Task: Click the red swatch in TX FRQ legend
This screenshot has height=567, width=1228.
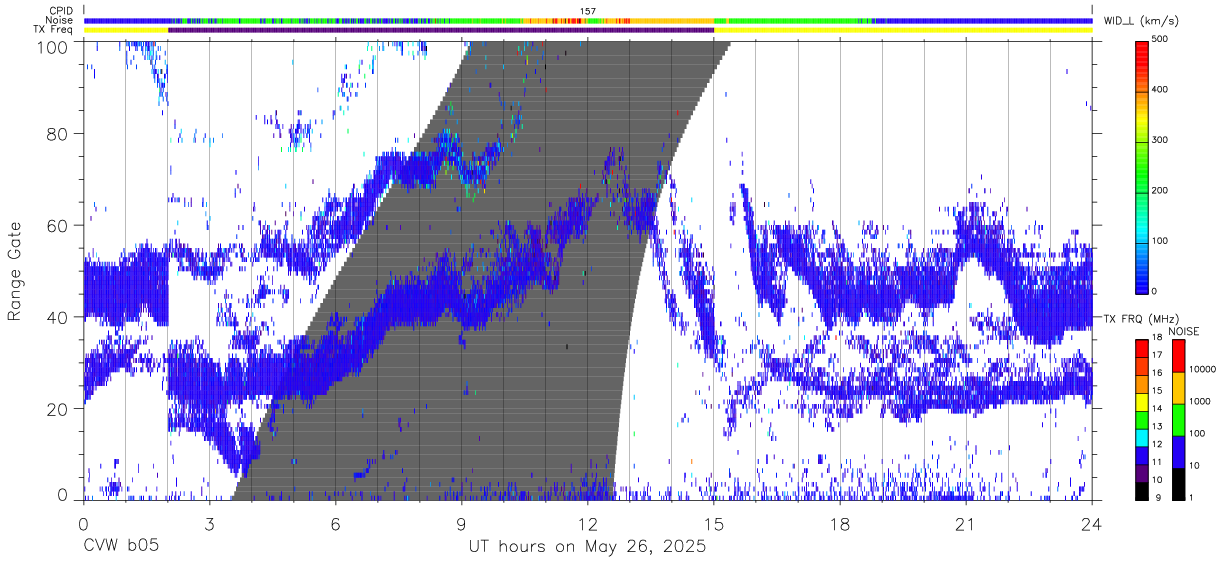Action: pos(1142,348)
